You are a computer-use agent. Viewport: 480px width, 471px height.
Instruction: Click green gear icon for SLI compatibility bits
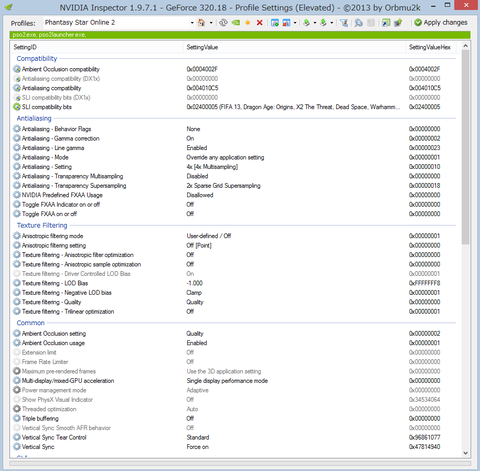[x=17, y=107]
